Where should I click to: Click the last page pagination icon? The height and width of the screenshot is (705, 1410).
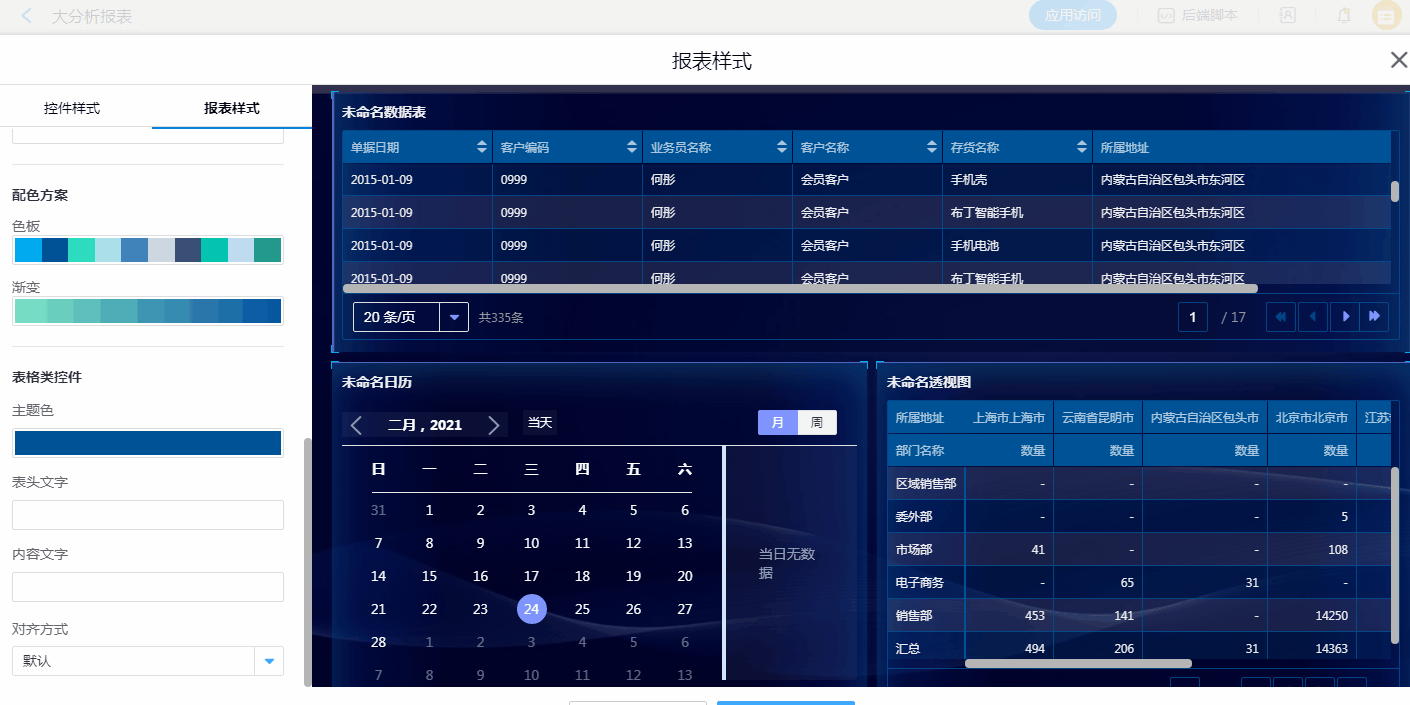pos(1375,317)
